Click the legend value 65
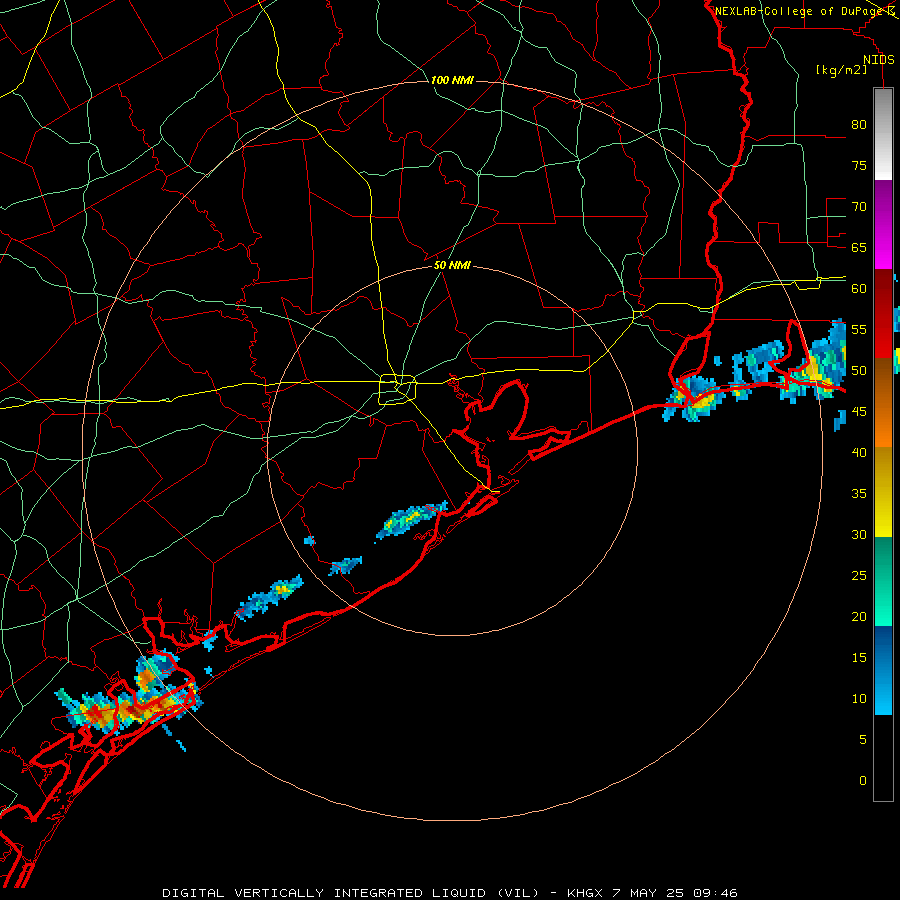Image resolution: width=900 pixels, height=900 pixels. pos(859,247)
